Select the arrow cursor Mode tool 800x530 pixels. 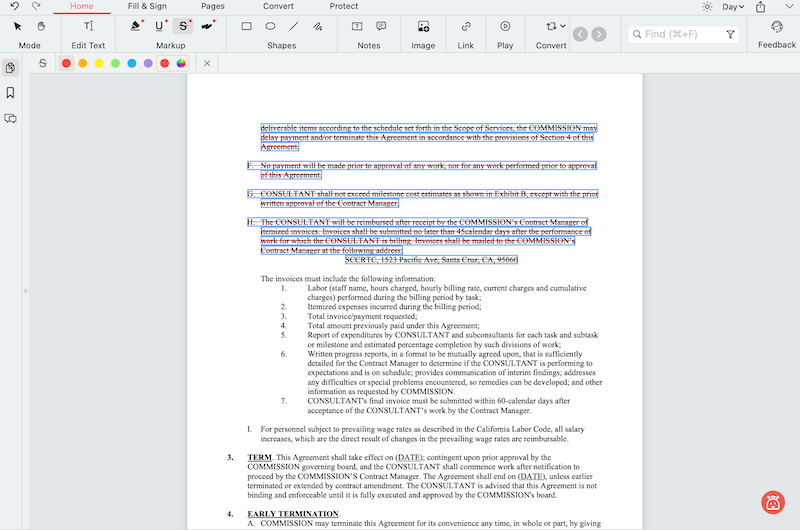coord(18,26)
